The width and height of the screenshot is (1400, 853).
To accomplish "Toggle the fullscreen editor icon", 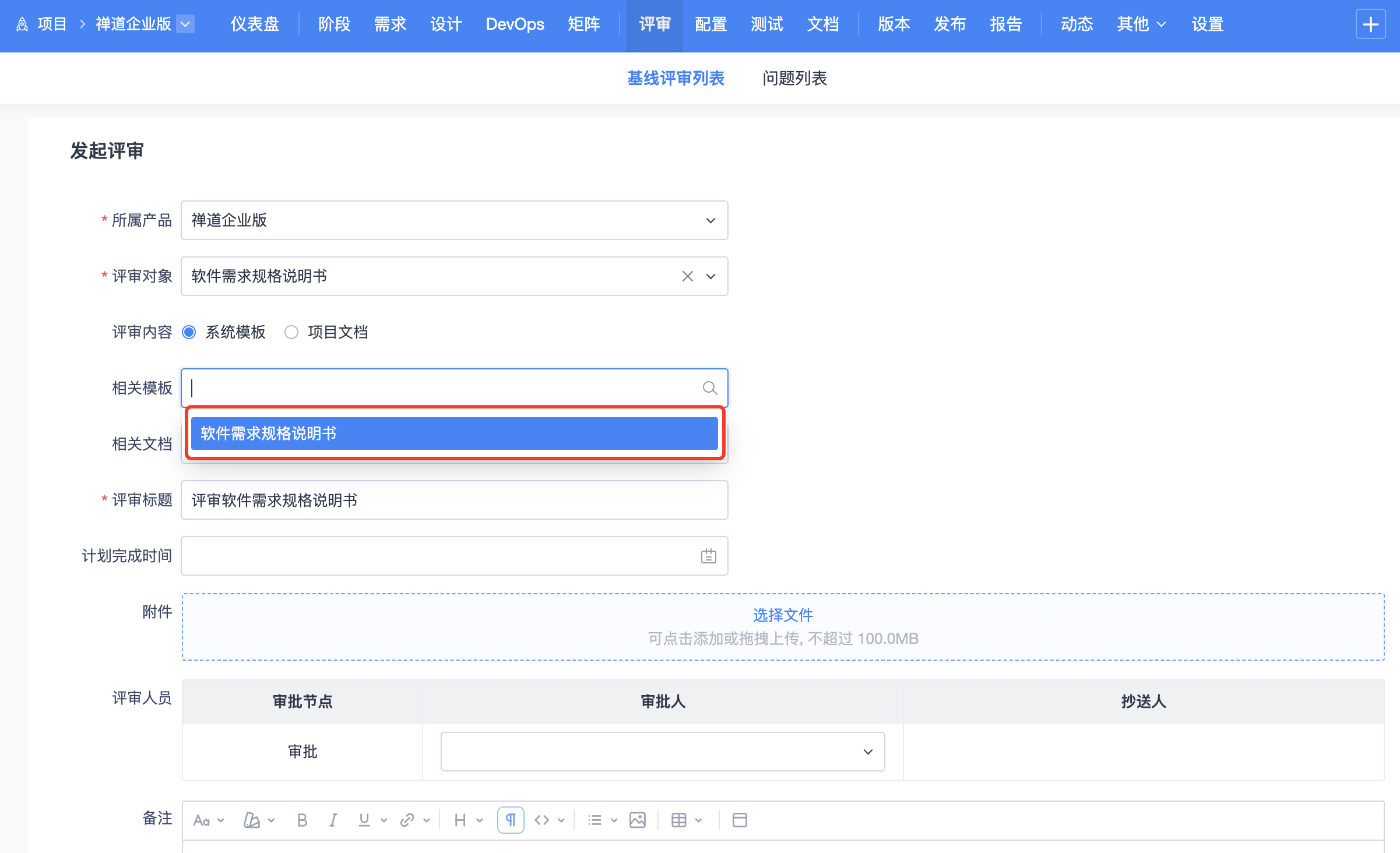I will point(740,820).
